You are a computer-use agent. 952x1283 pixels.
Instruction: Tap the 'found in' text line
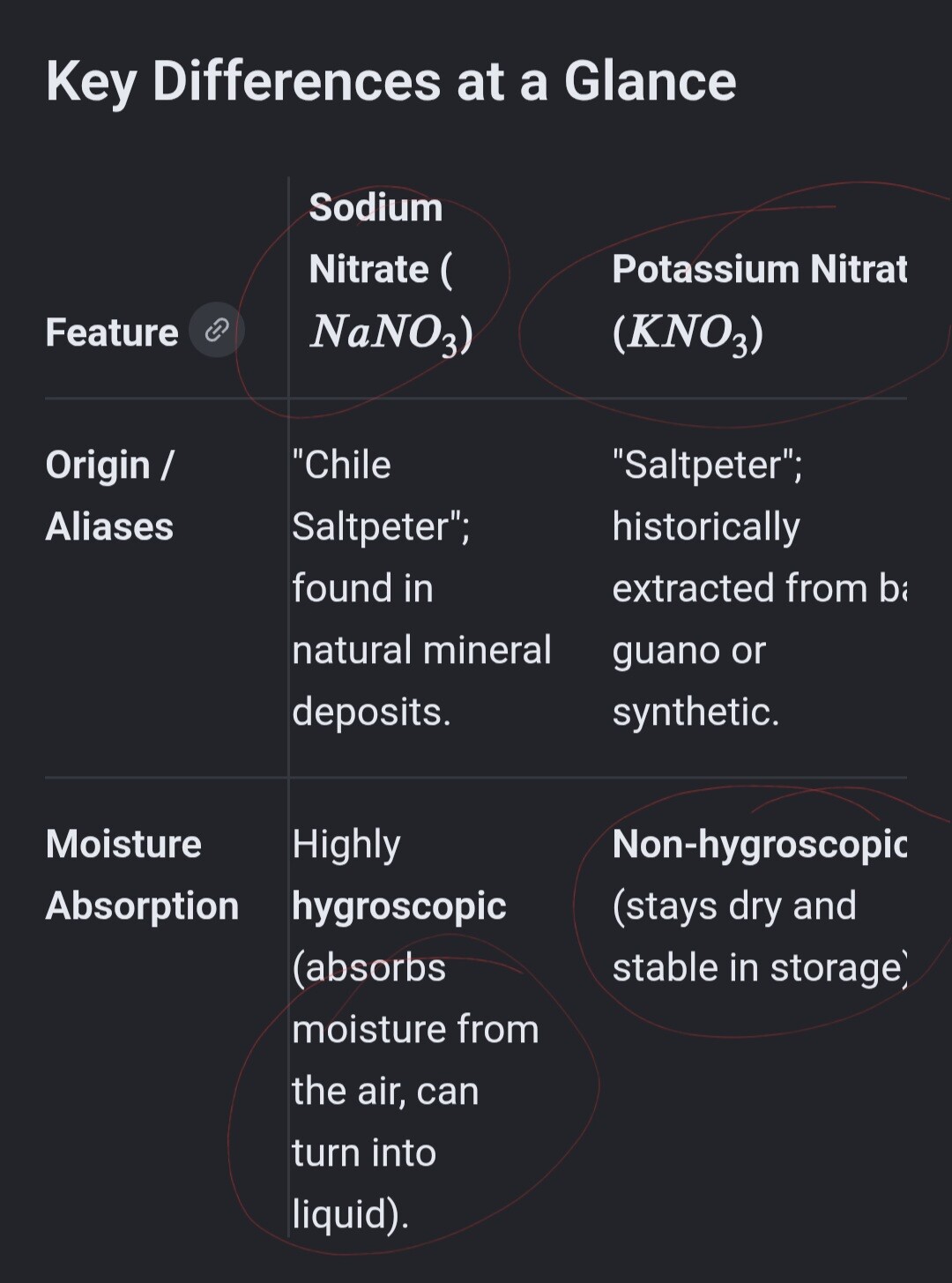(362, 588)
